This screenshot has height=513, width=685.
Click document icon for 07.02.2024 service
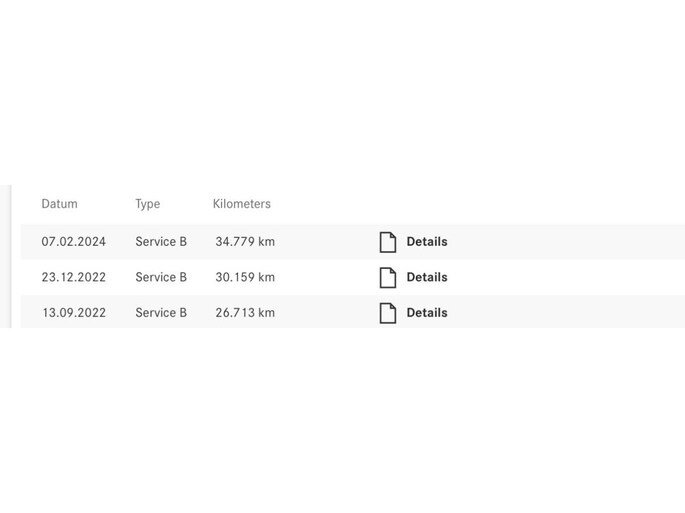[388, 242]
